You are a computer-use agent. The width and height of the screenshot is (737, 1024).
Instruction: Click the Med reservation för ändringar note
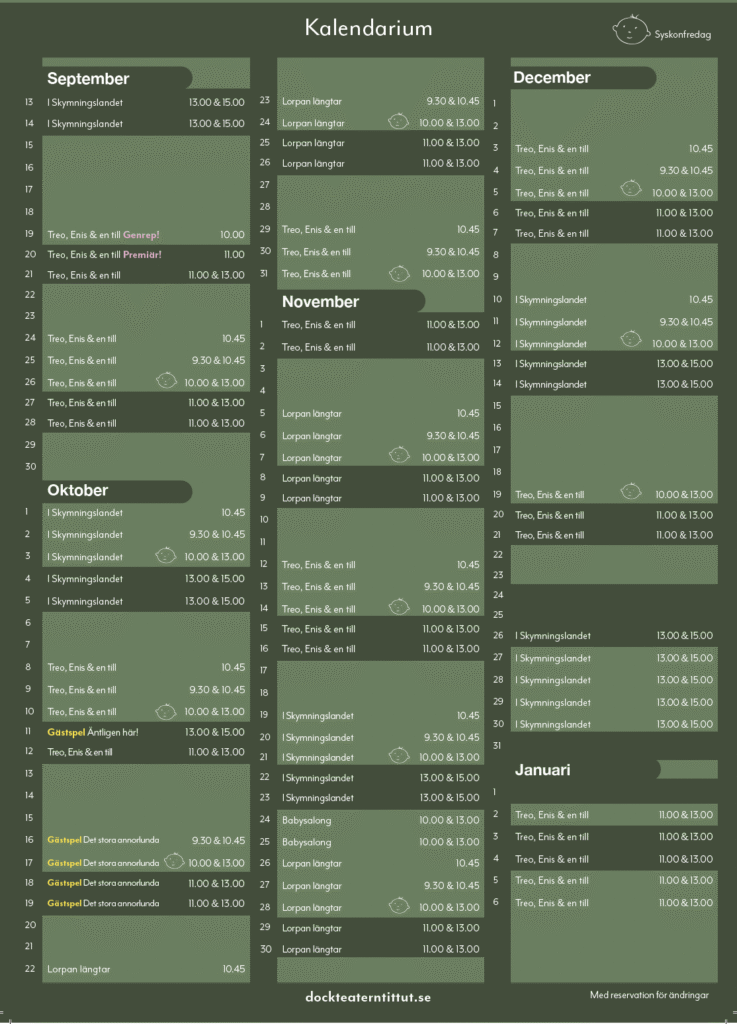tap(651, 996)
